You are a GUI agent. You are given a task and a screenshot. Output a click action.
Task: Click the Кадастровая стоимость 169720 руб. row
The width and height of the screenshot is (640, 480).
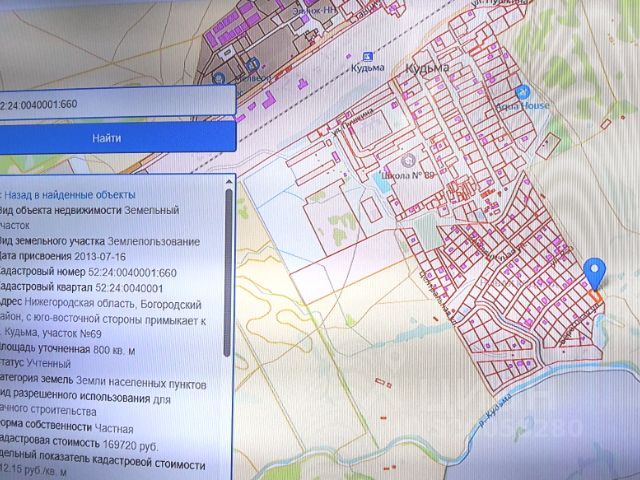coord(79,444)
